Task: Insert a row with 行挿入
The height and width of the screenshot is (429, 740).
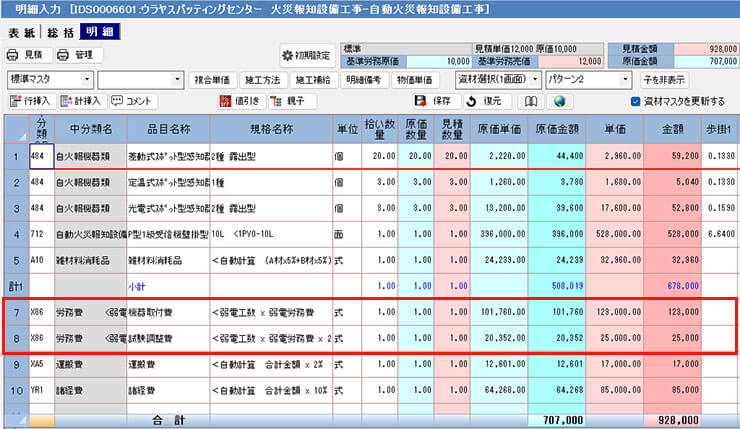Action: click(x=30, y=101)
